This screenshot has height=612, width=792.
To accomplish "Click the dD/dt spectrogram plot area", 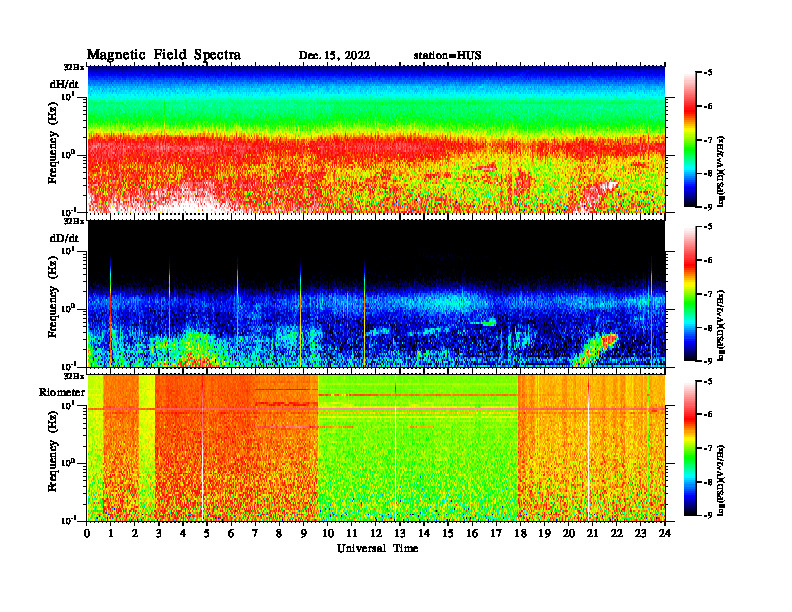I will [376, 293].
